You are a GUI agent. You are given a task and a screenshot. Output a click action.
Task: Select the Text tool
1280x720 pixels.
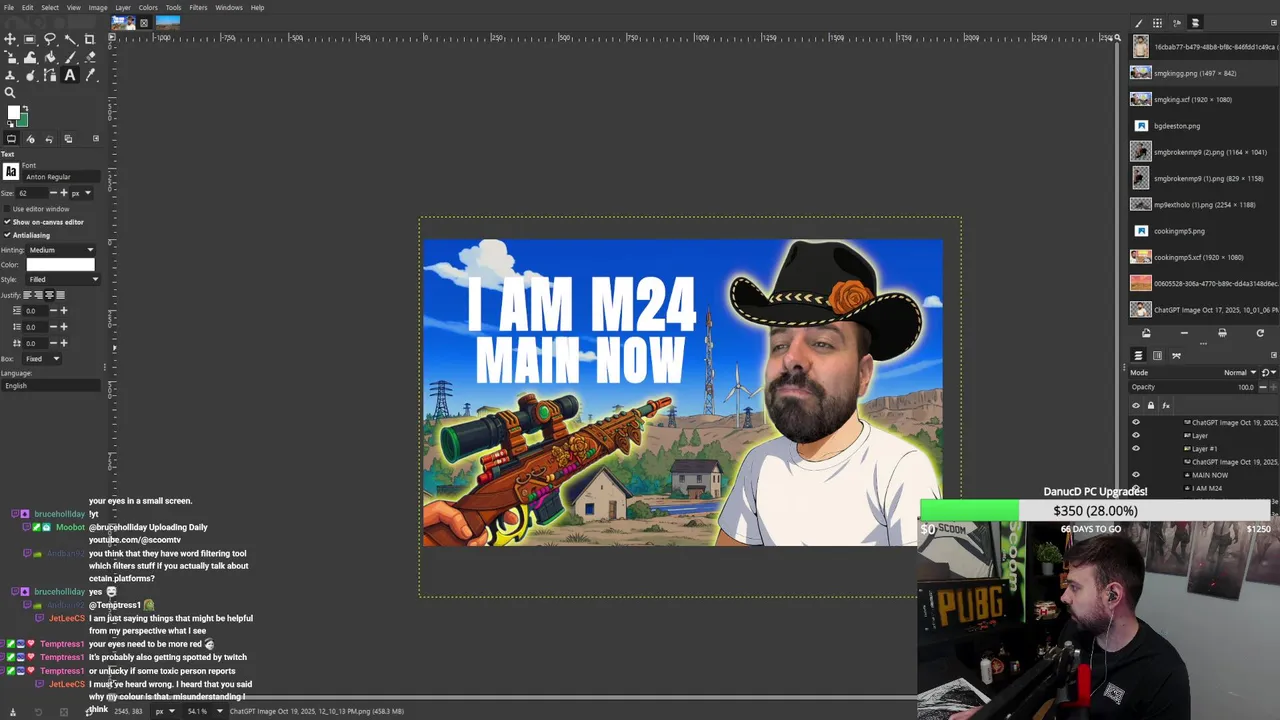click(70, 75)
